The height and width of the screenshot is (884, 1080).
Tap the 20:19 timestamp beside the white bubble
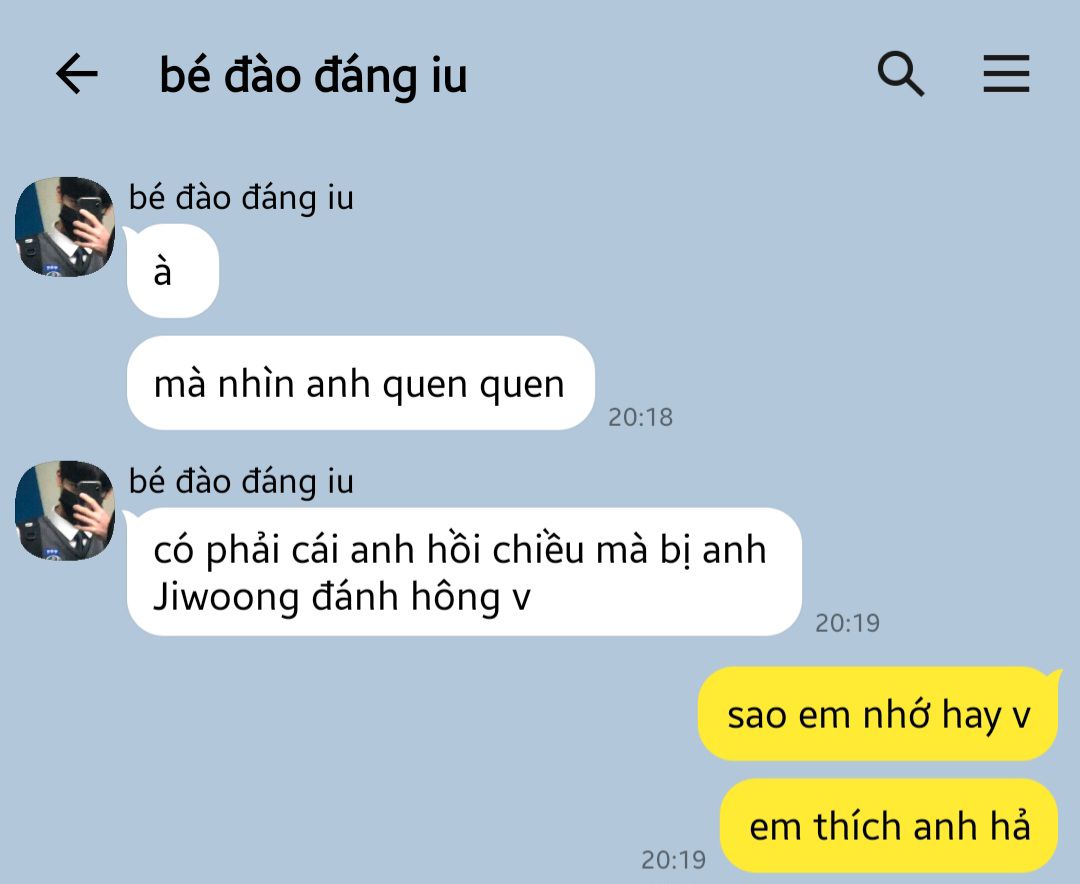(847, 623)
